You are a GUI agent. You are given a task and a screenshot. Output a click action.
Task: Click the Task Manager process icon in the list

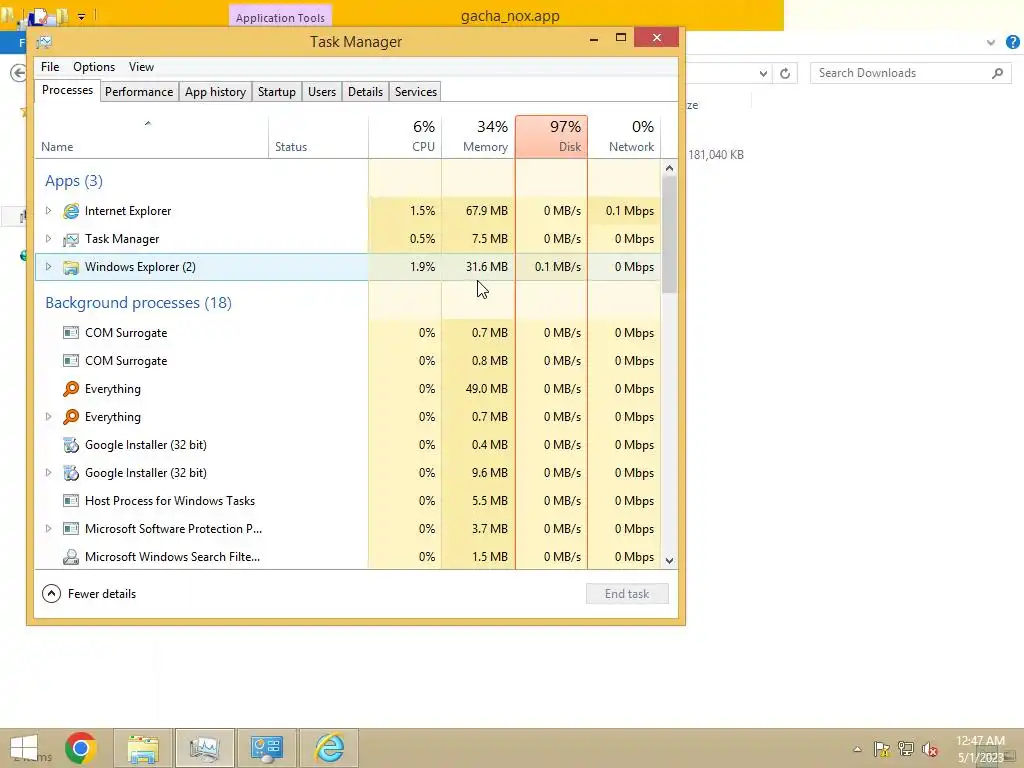71,239
